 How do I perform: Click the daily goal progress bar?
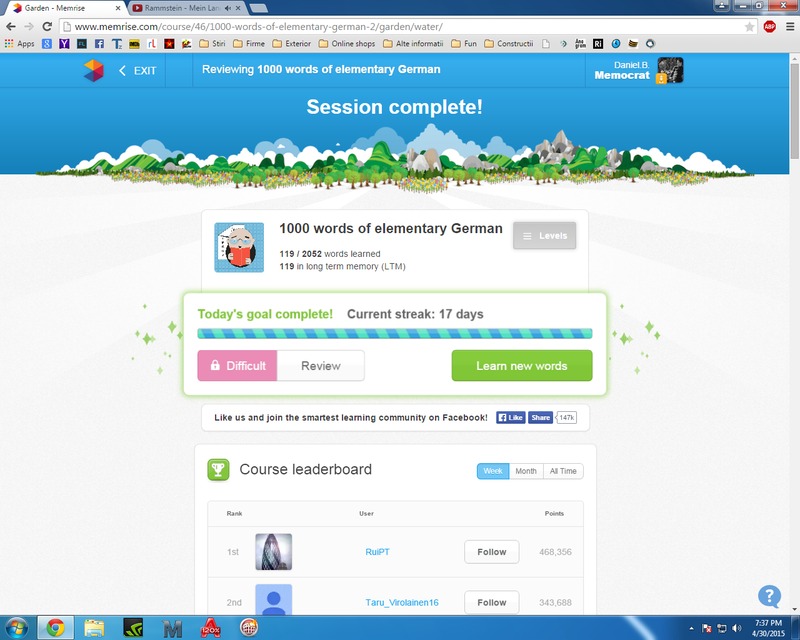pos(395,334)
